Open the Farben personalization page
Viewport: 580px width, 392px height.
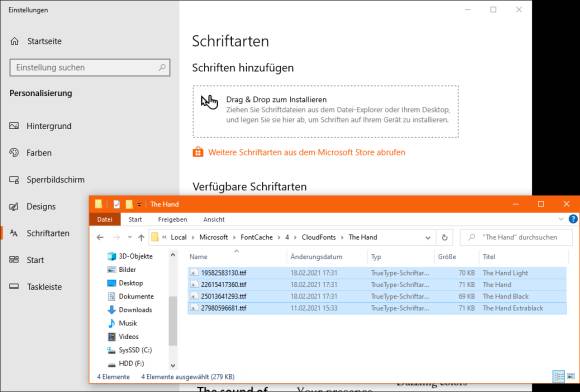tap(30, 153)
